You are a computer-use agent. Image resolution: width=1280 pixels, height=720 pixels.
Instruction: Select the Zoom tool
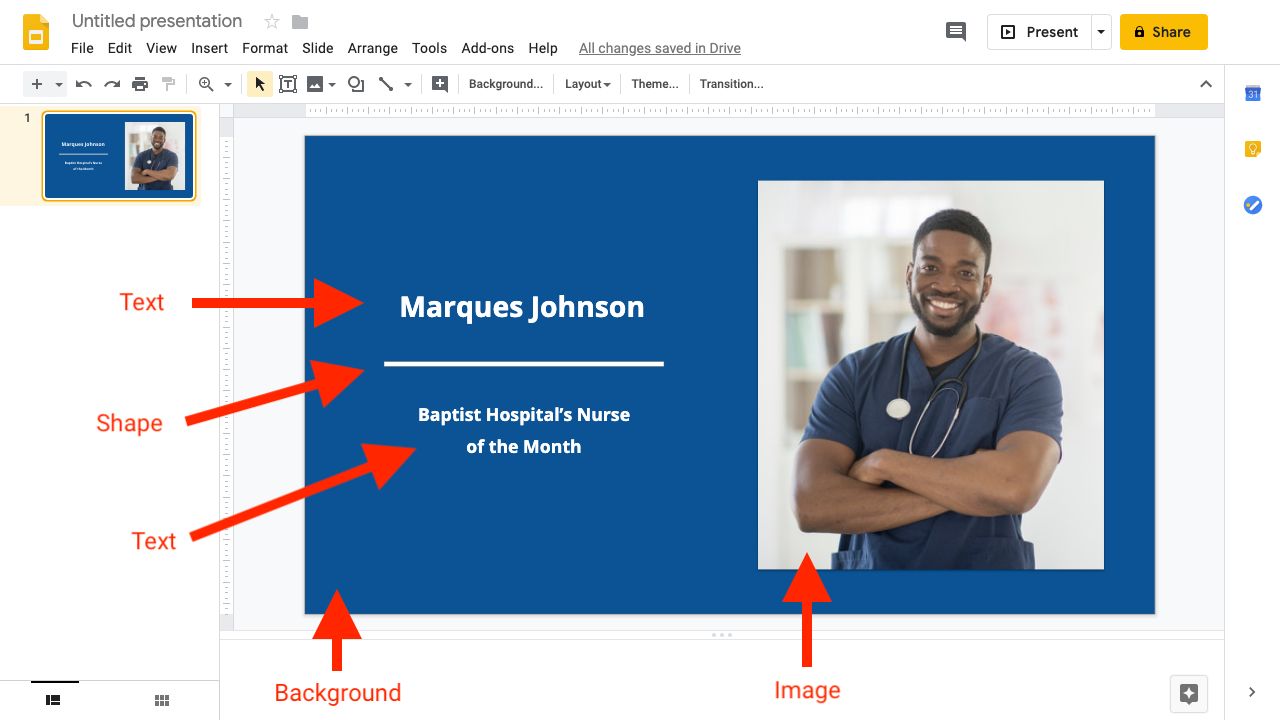205,84
